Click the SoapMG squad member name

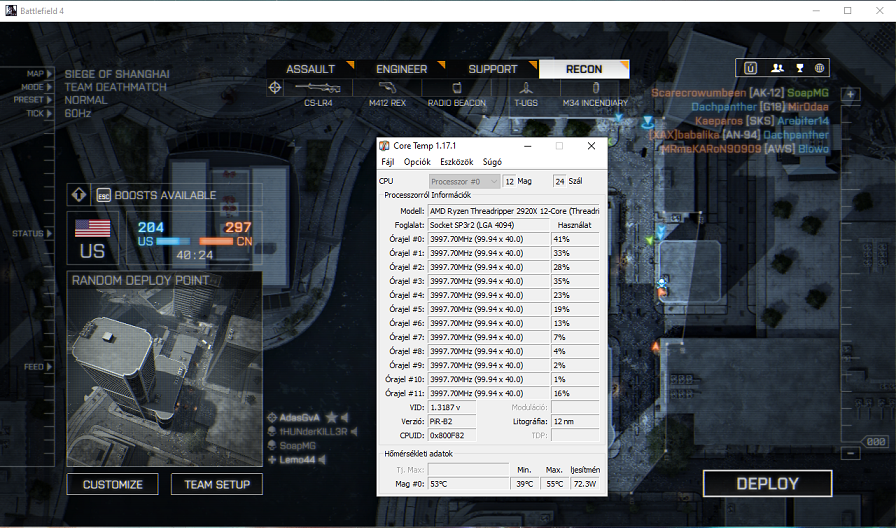point(297,446)
